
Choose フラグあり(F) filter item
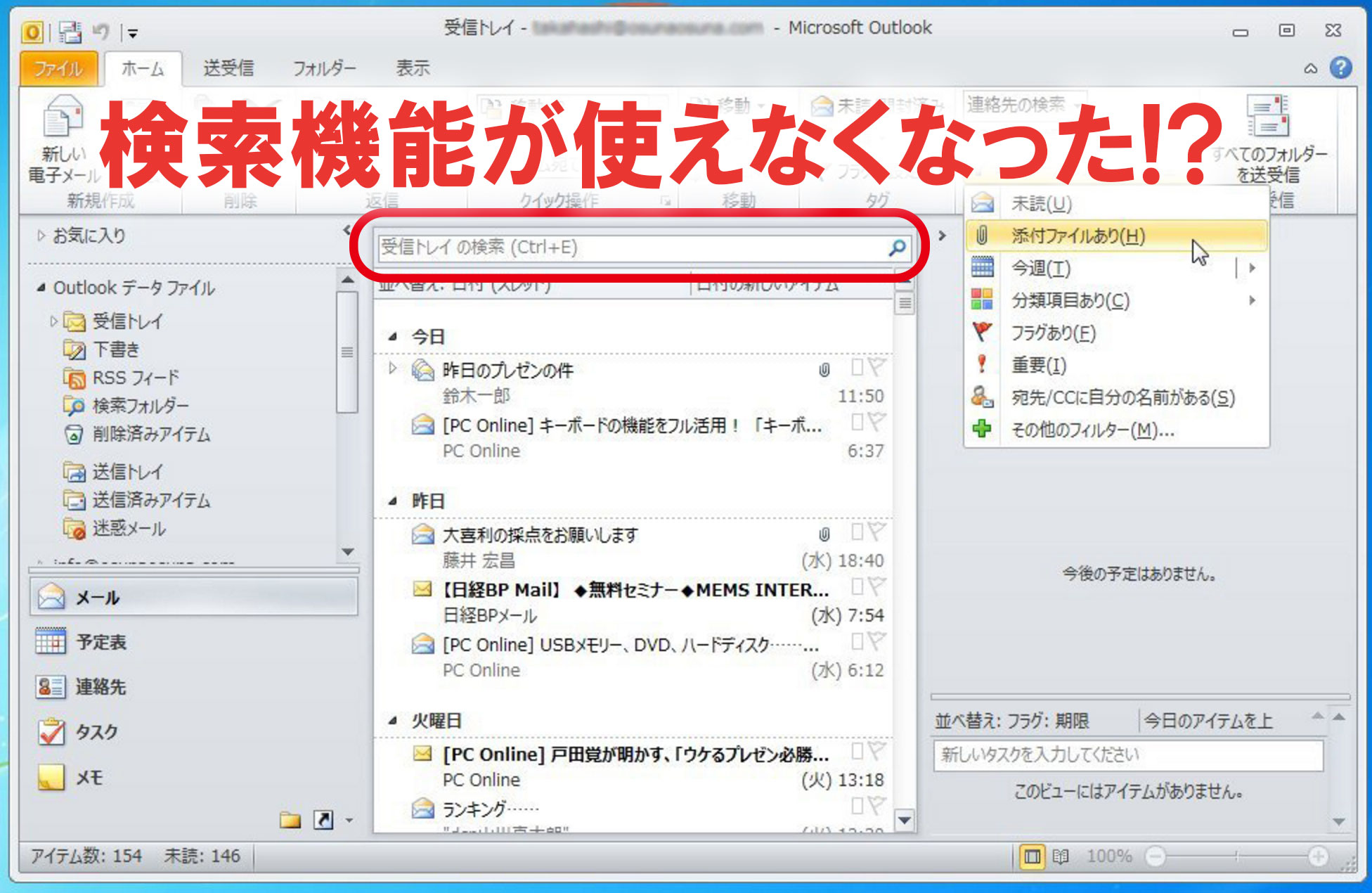(1118, 333)
